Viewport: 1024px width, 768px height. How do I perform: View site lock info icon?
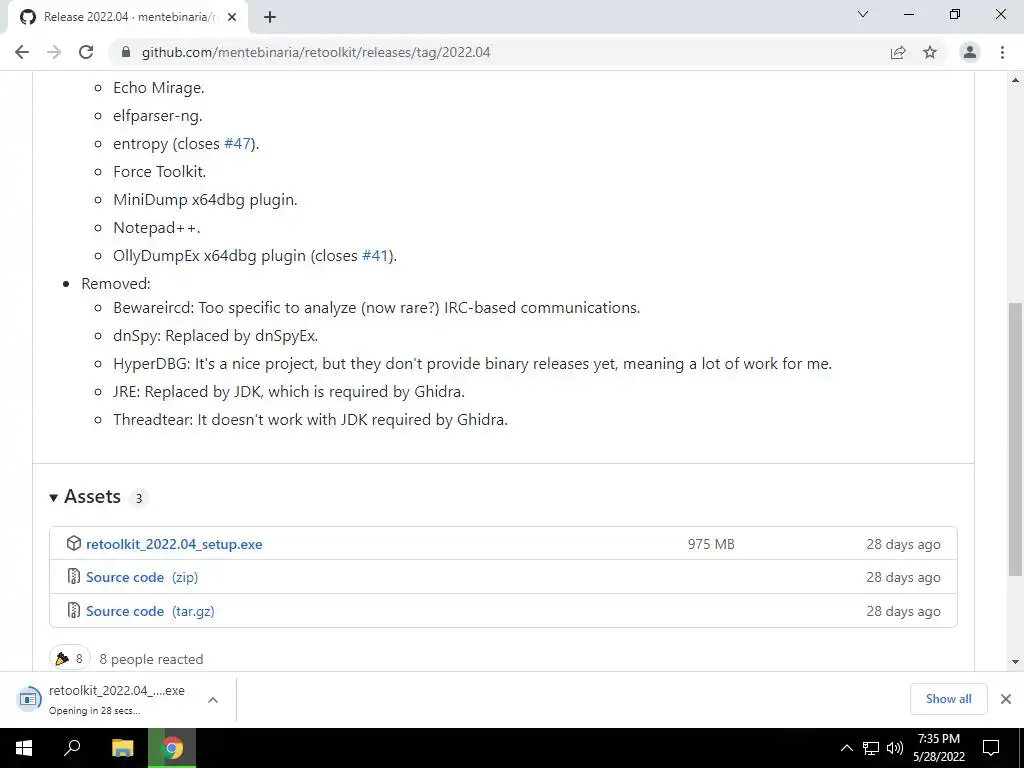click(126, 52)
